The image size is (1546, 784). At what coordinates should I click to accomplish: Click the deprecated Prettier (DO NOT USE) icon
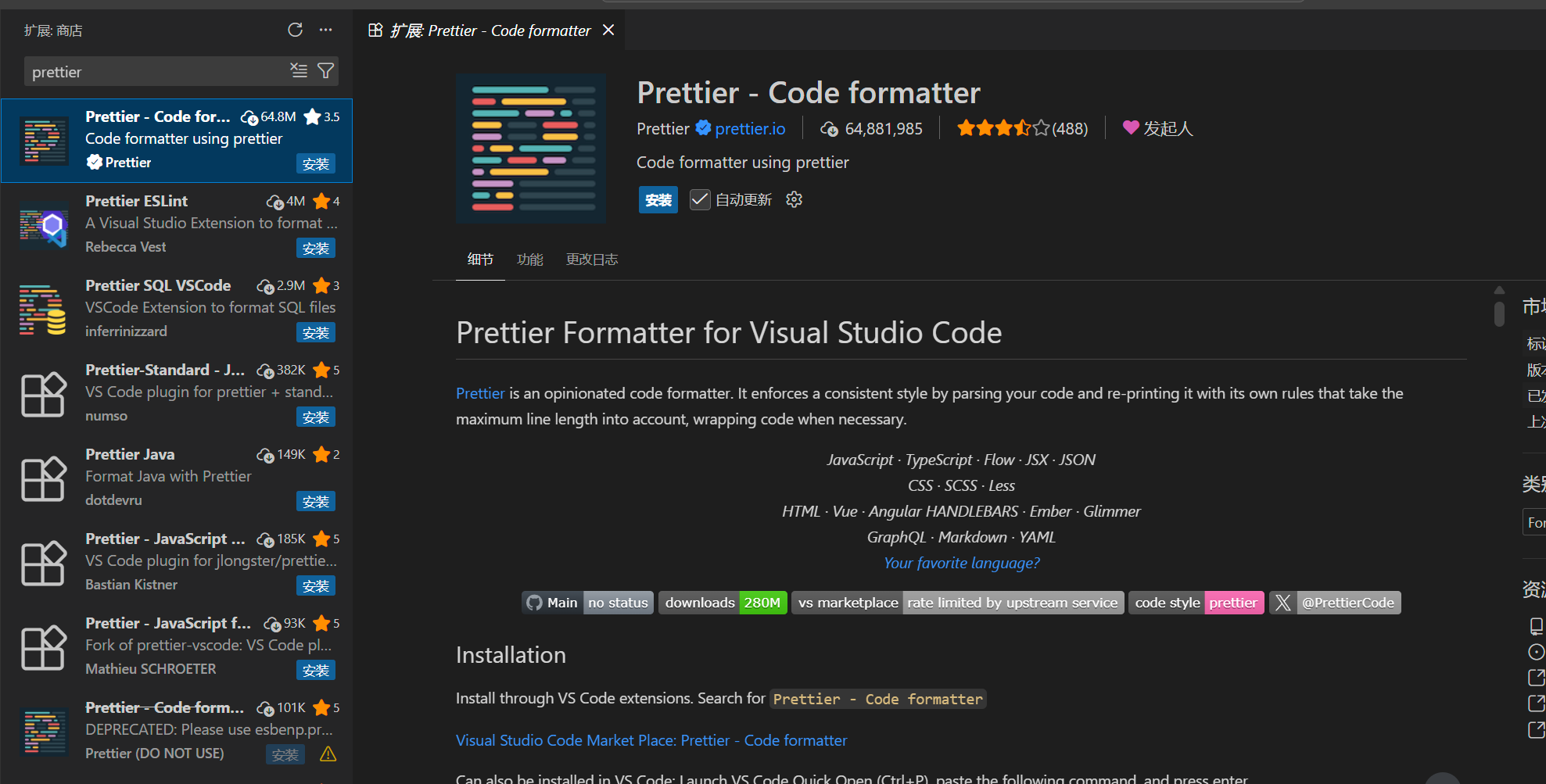click(x=44, y=732)
